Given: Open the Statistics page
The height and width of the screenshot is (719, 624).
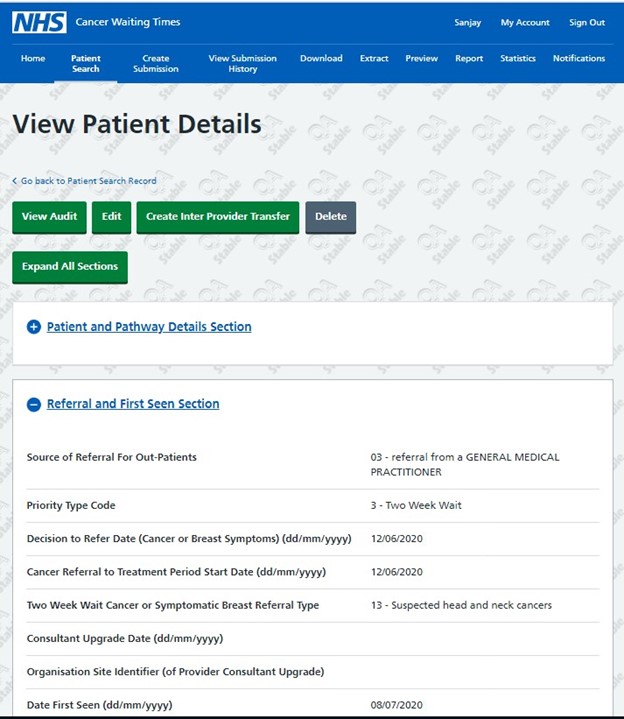Looking at the screenshot, I should (518, 58).
